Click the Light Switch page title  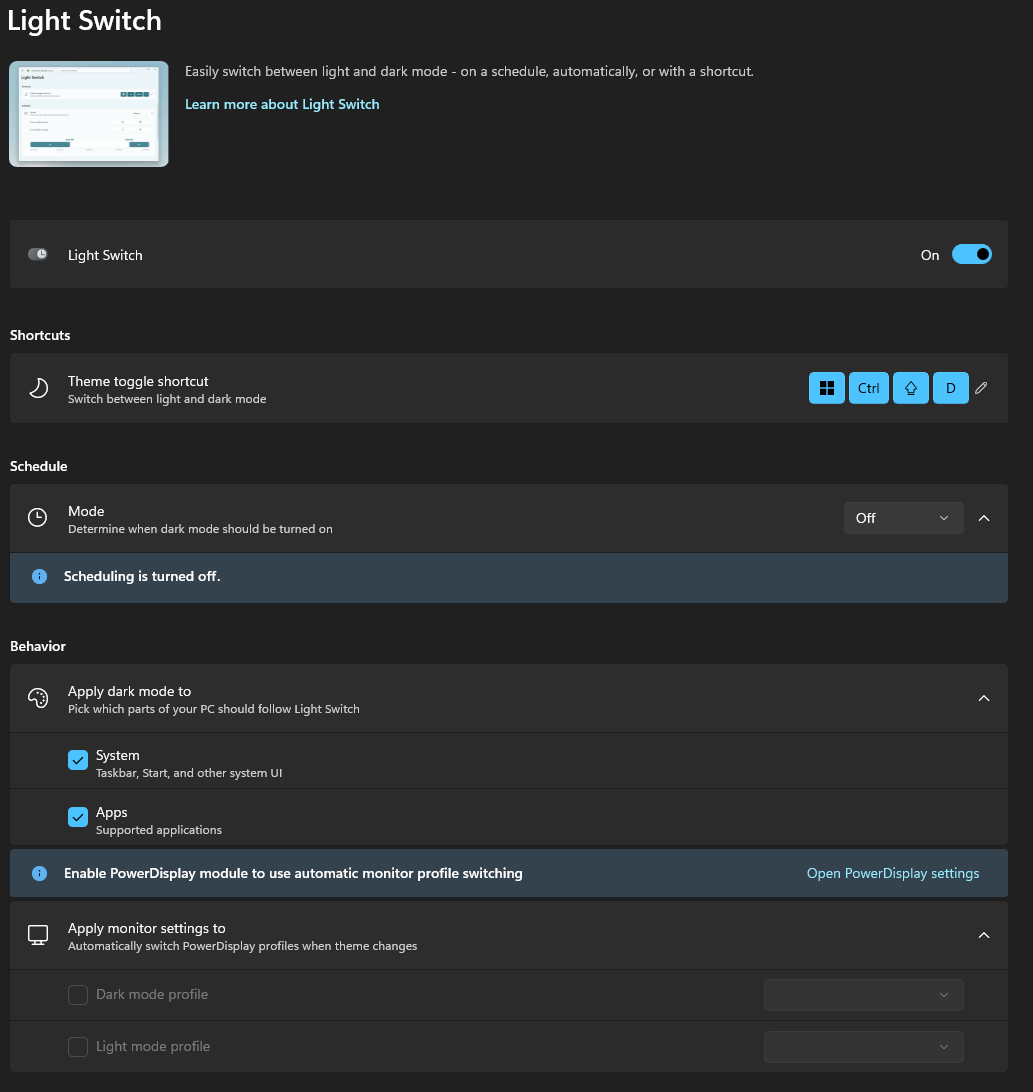[84, 21]
